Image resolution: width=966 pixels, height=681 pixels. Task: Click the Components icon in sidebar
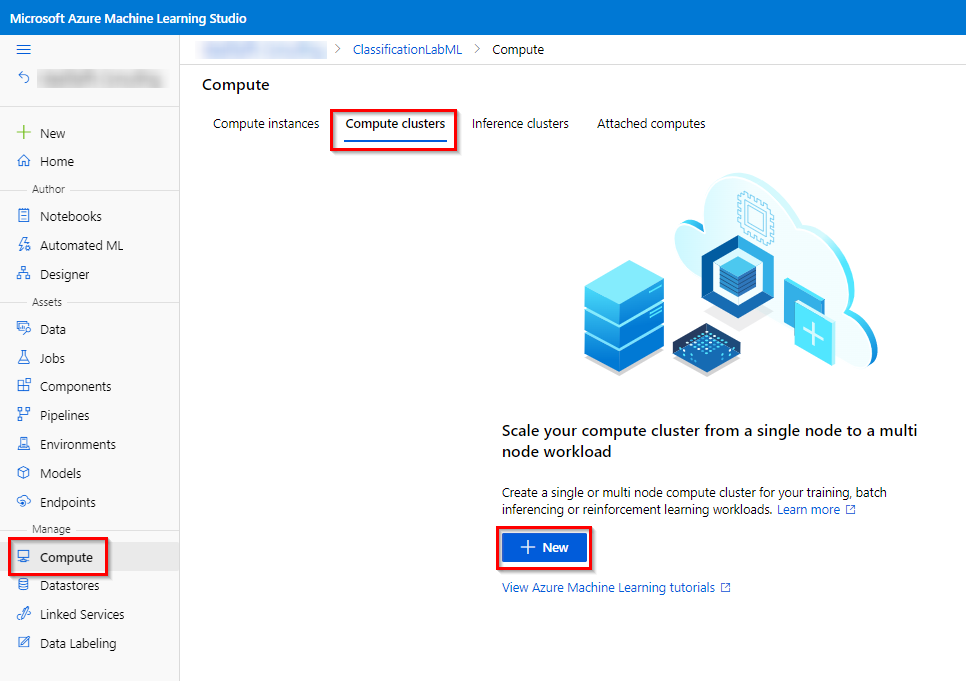click(x=24, y=386)
